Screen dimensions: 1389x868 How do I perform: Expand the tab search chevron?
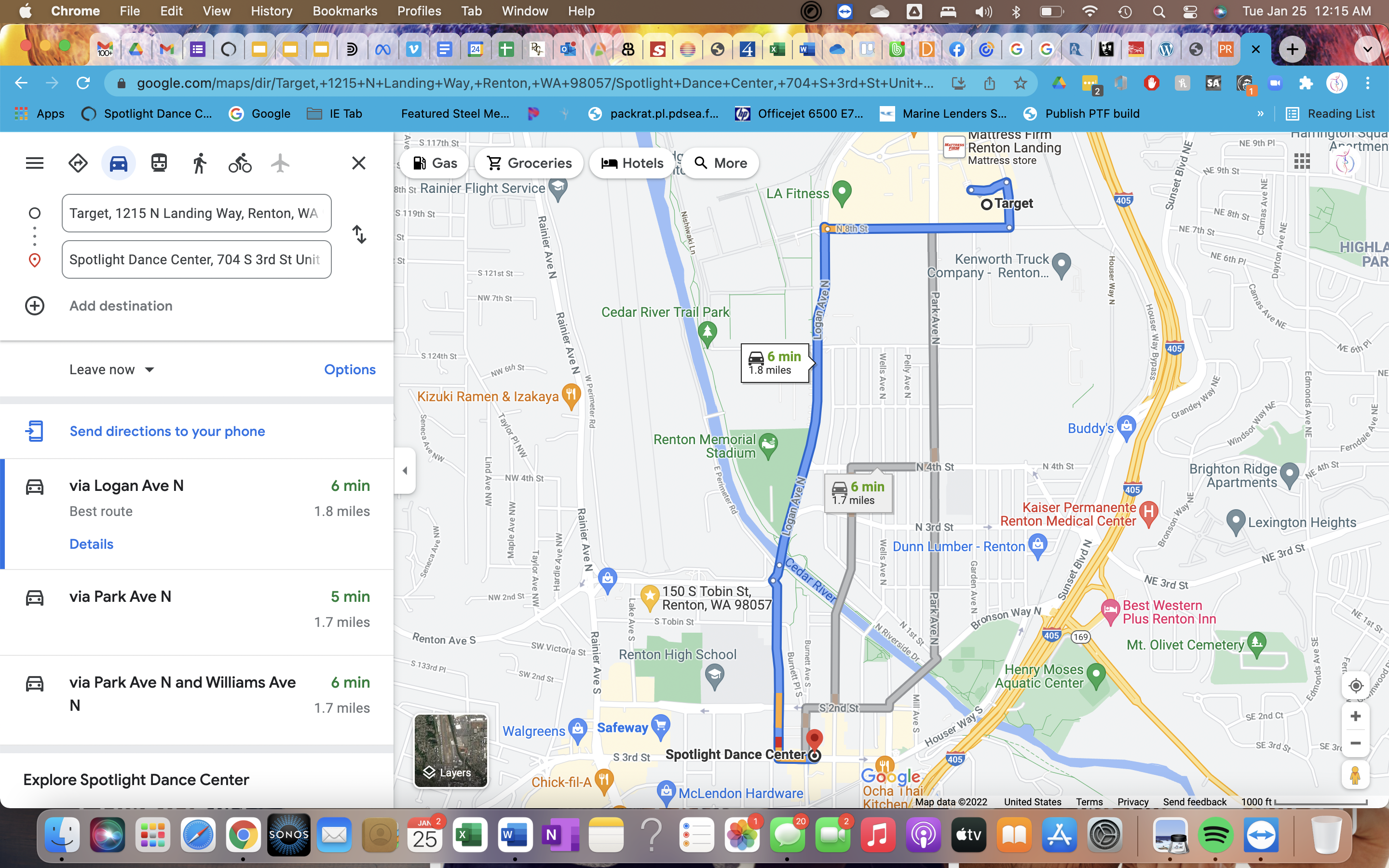[1368, 49]
